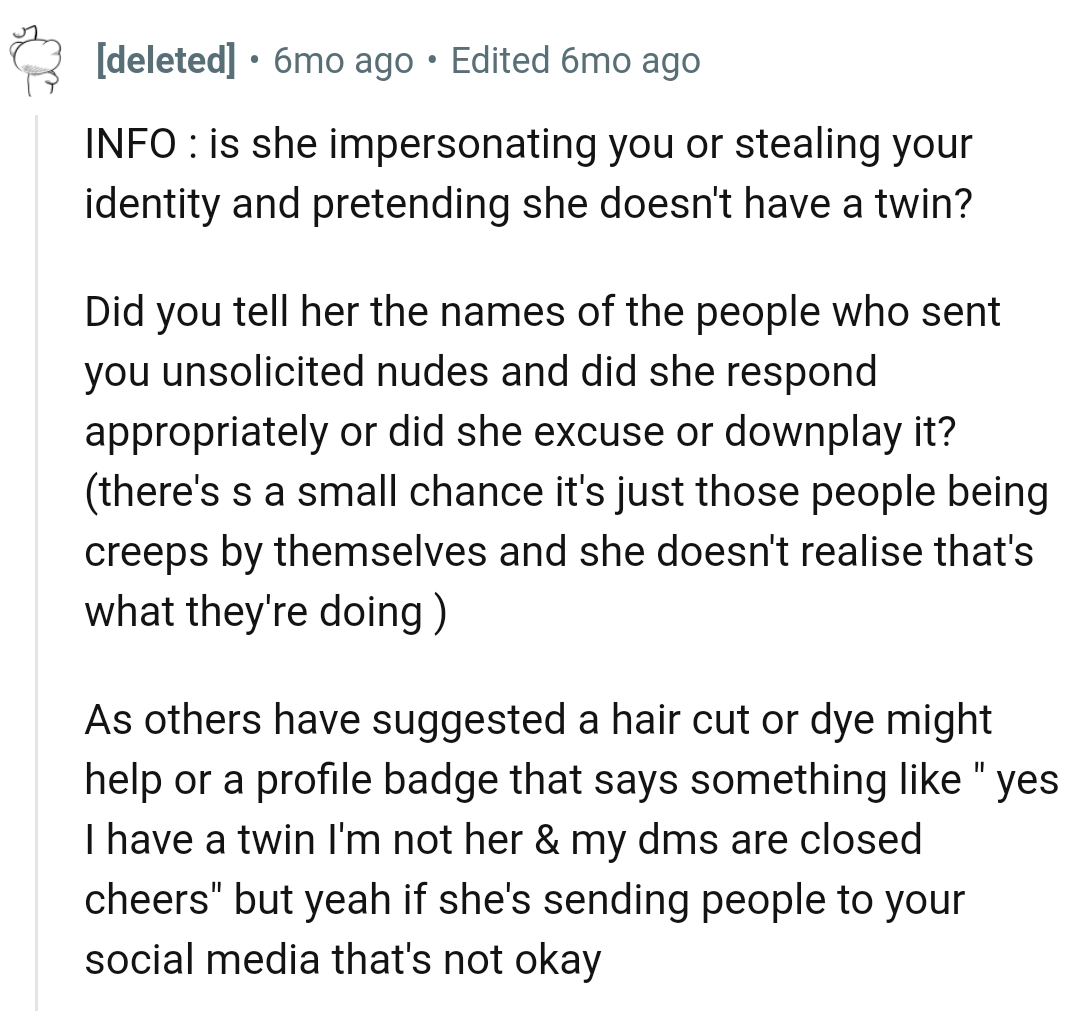Image resolution: width=1080 pixels, height=1011 pixels.
Task: Open the [deleted] username profile
Action: pyautogui.click(x=166, y=61)
